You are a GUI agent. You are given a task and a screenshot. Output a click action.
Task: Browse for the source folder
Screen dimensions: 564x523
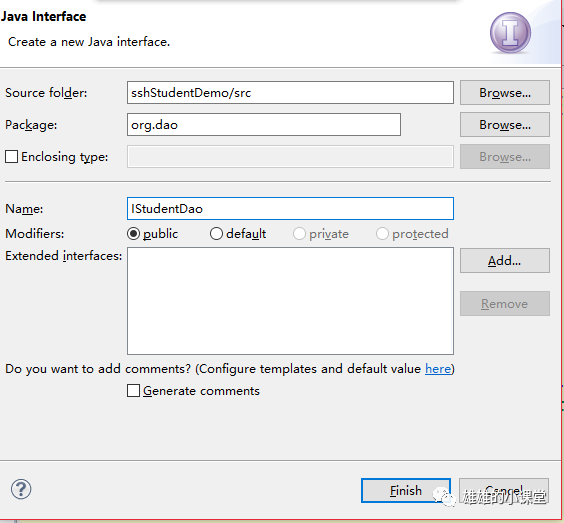505,92
